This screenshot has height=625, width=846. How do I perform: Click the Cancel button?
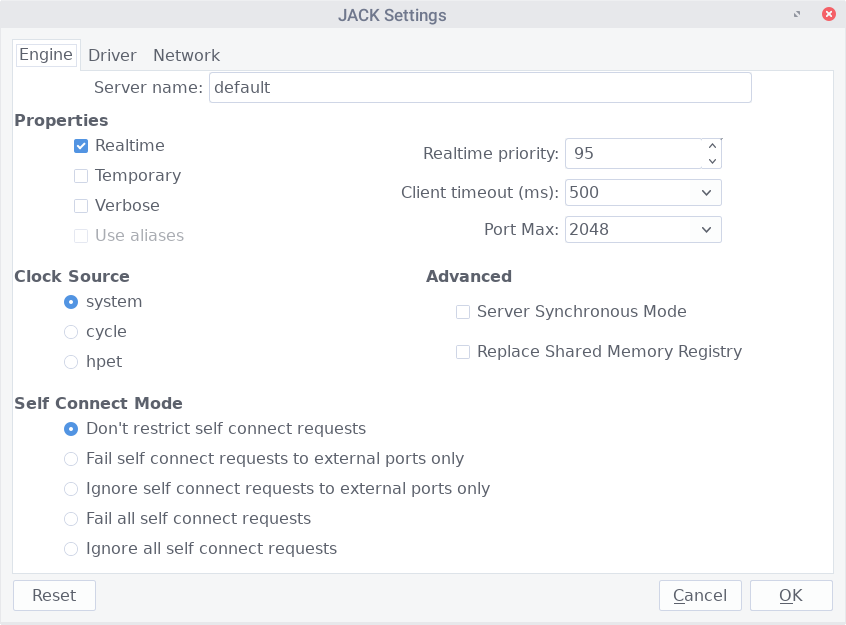(700, 595)
